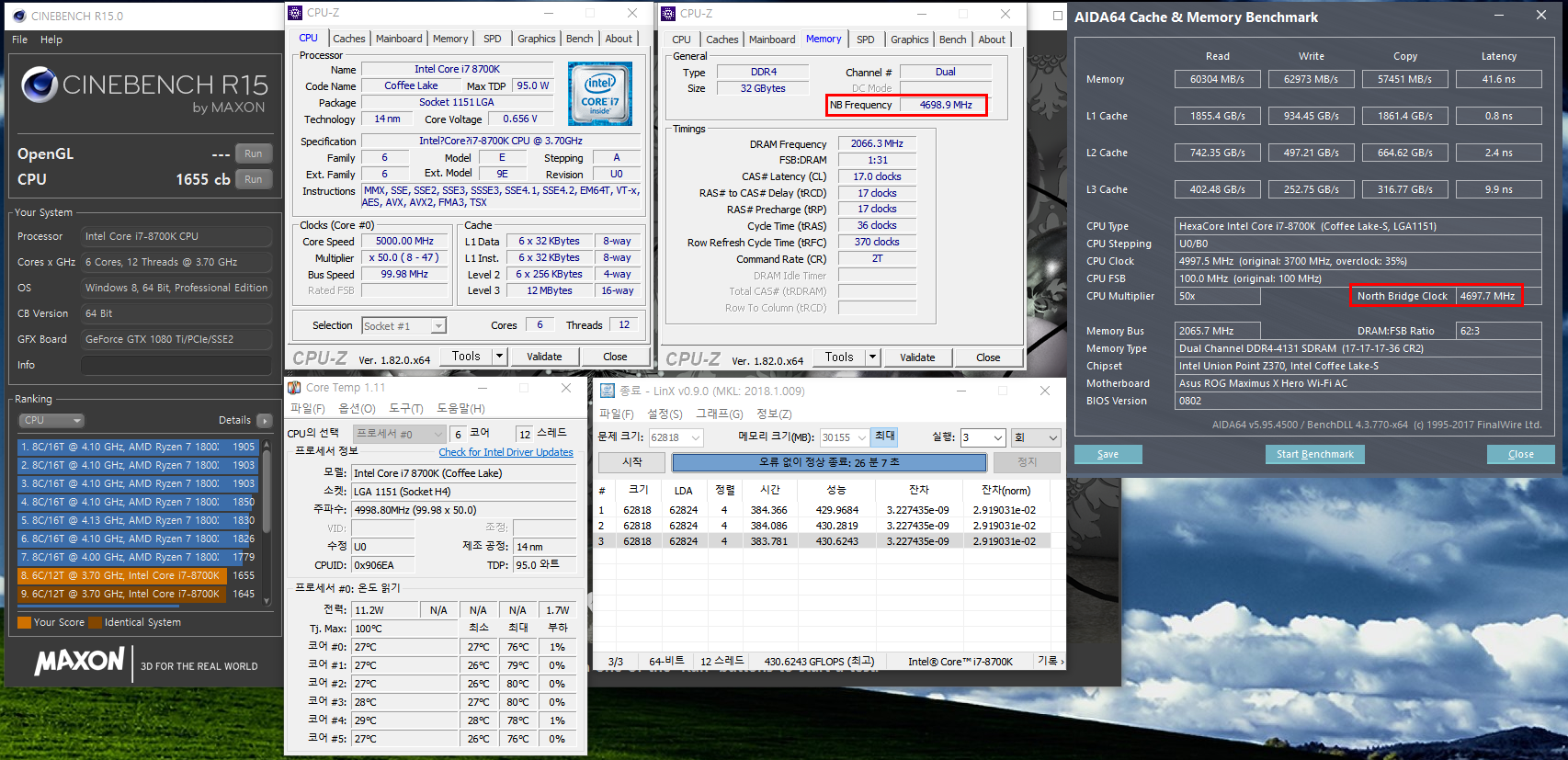Open File menu in Cinebench
Image resolution: width=1568 pixels, height=760 pixels.
[19, 40]
